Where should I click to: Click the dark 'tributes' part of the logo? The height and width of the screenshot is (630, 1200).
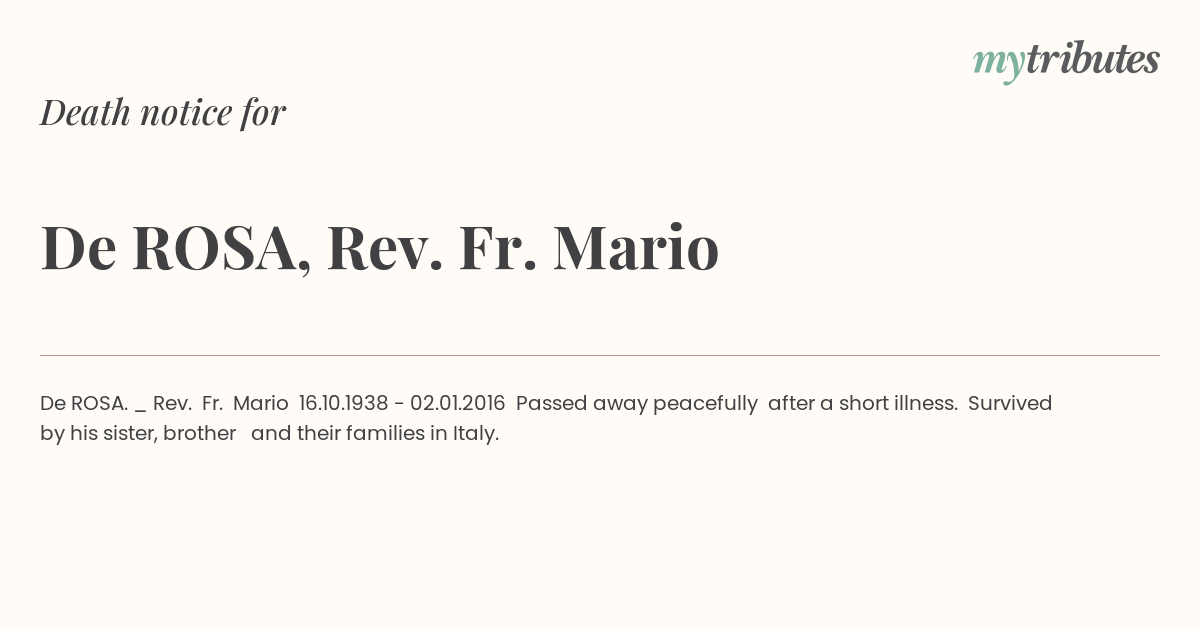pyautogui.click(x=1093, y=59)
